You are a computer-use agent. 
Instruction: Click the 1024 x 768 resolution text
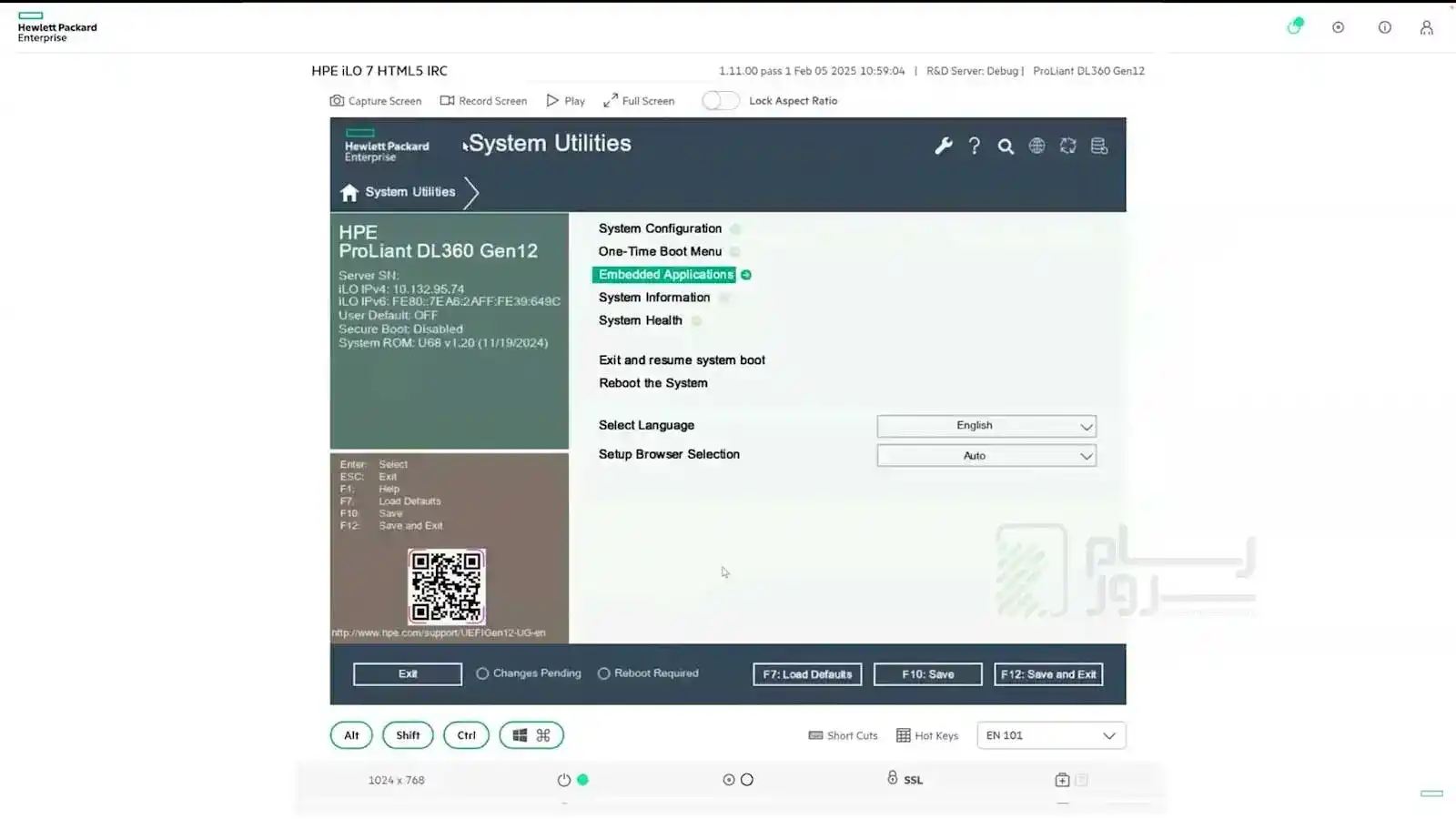tap(396, 780)
